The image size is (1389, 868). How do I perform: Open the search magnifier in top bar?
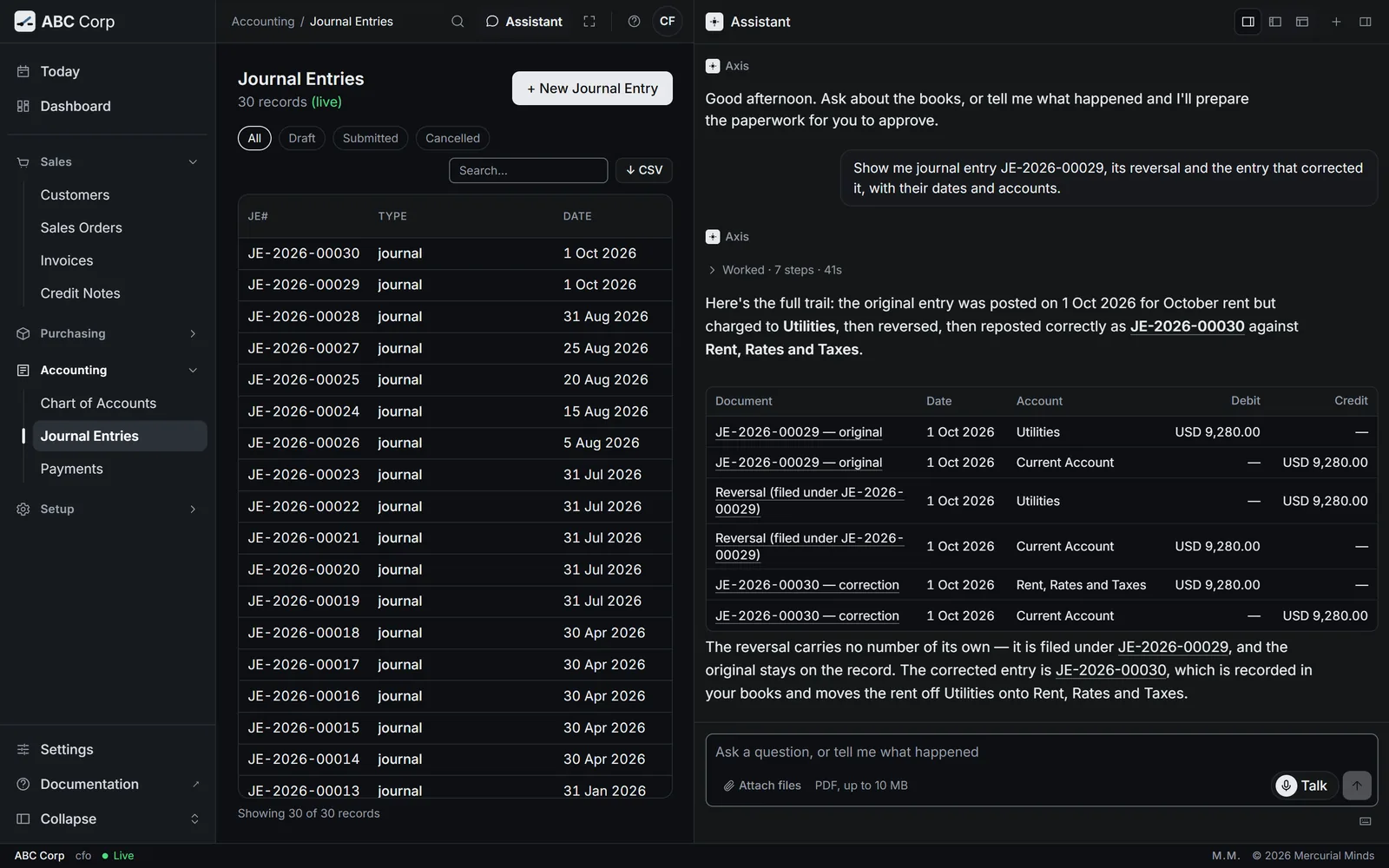click(x=458, y=22)
